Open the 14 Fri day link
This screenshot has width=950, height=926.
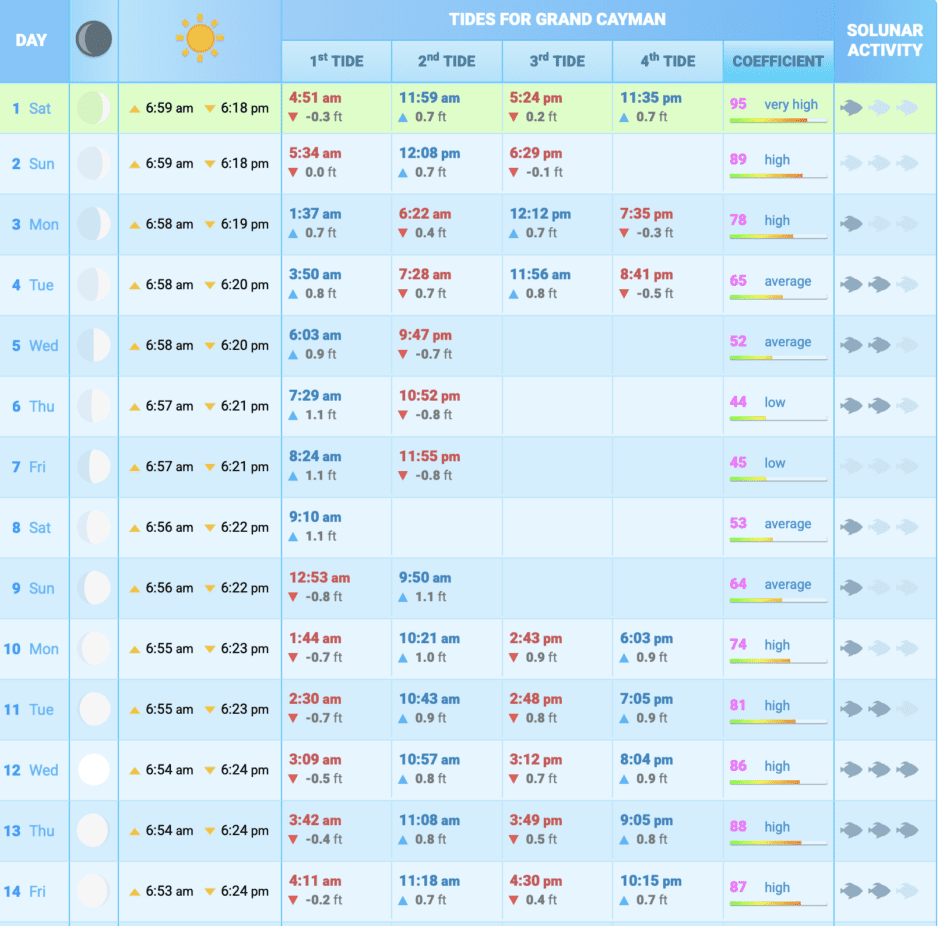pyautogui.click(x=32, y=891)
